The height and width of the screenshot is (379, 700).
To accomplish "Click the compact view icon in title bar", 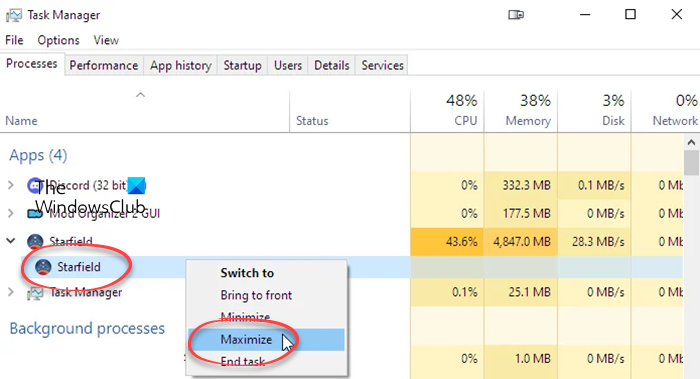I will [516, 15].
